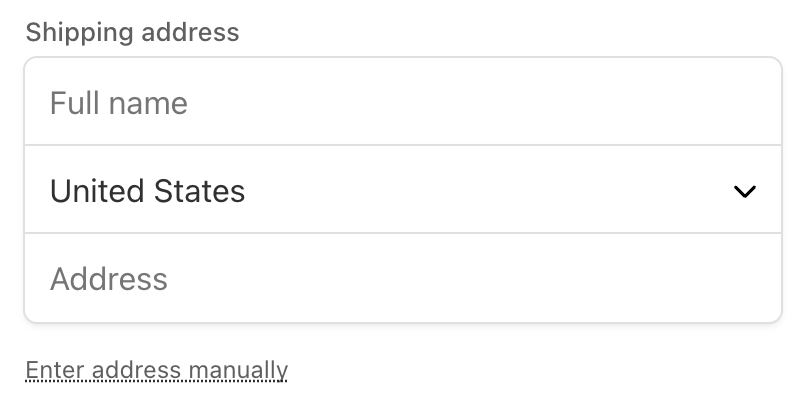Click the Address placeholder text
804x410 pixels.
coord(108,278)
